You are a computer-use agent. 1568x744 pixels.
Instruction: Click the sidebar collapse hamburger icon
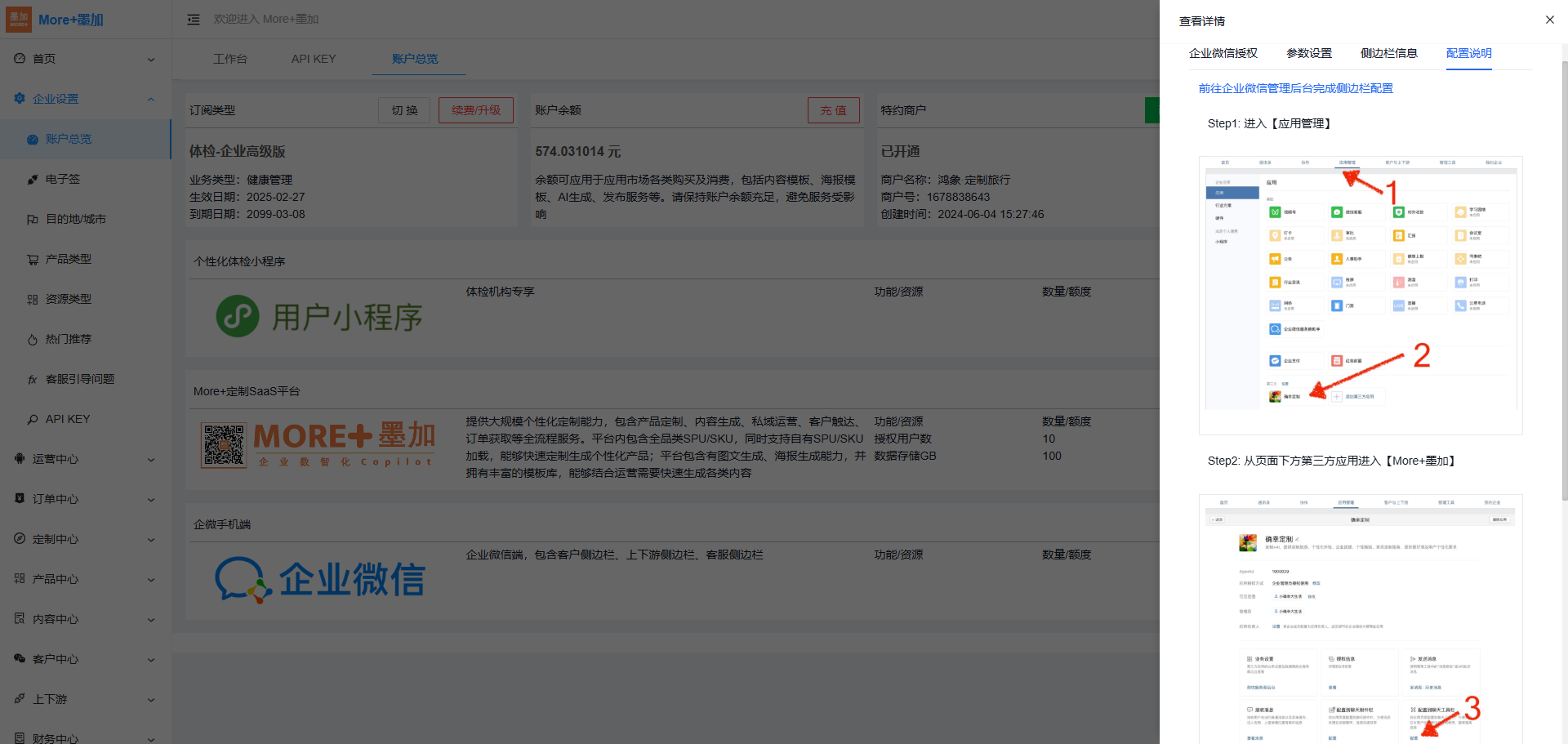click(x=194, y=20)
